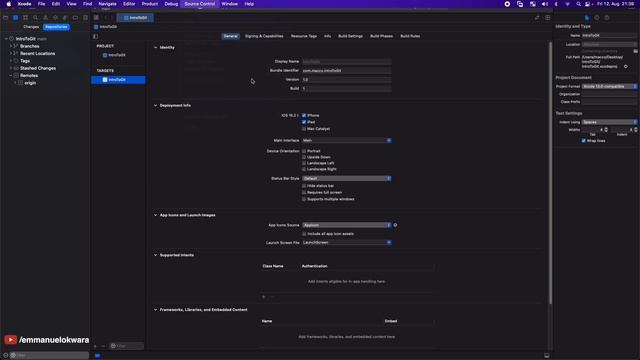Open the Project Format dropdown
This screenshot has height=360, width=640.
[609, 87]
